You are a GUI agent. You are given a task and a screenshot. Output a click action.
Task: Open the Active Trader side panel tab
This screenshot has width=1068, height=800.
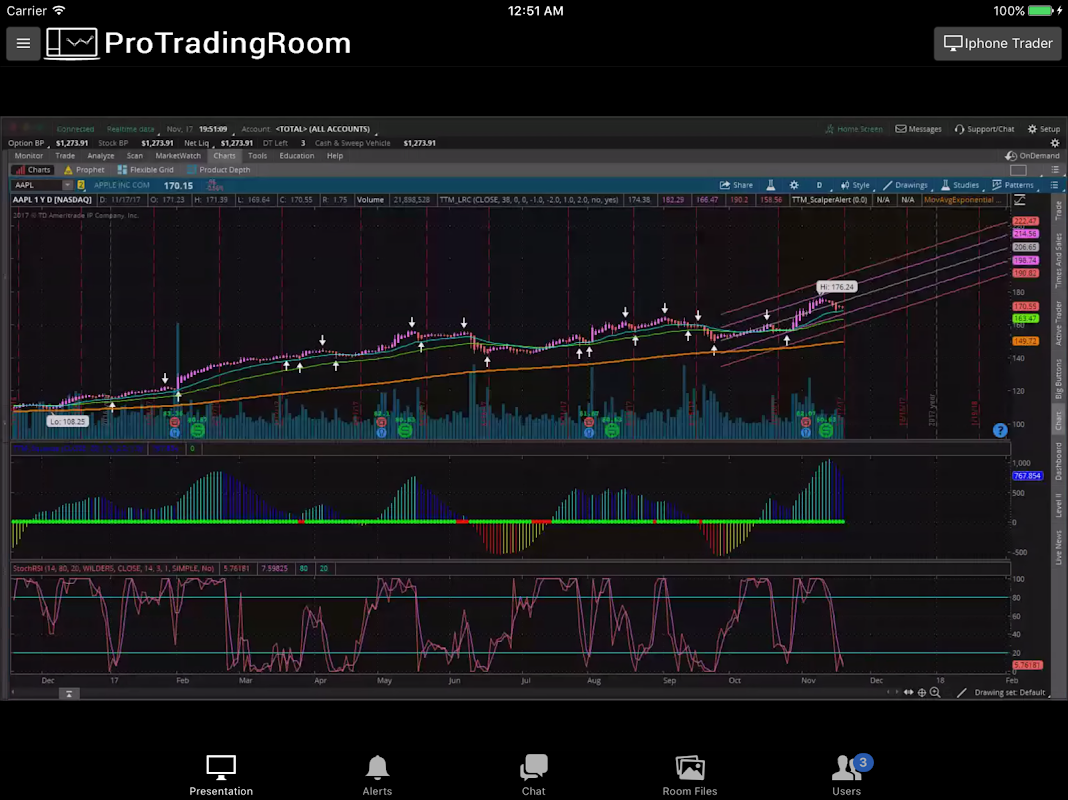1058,323
